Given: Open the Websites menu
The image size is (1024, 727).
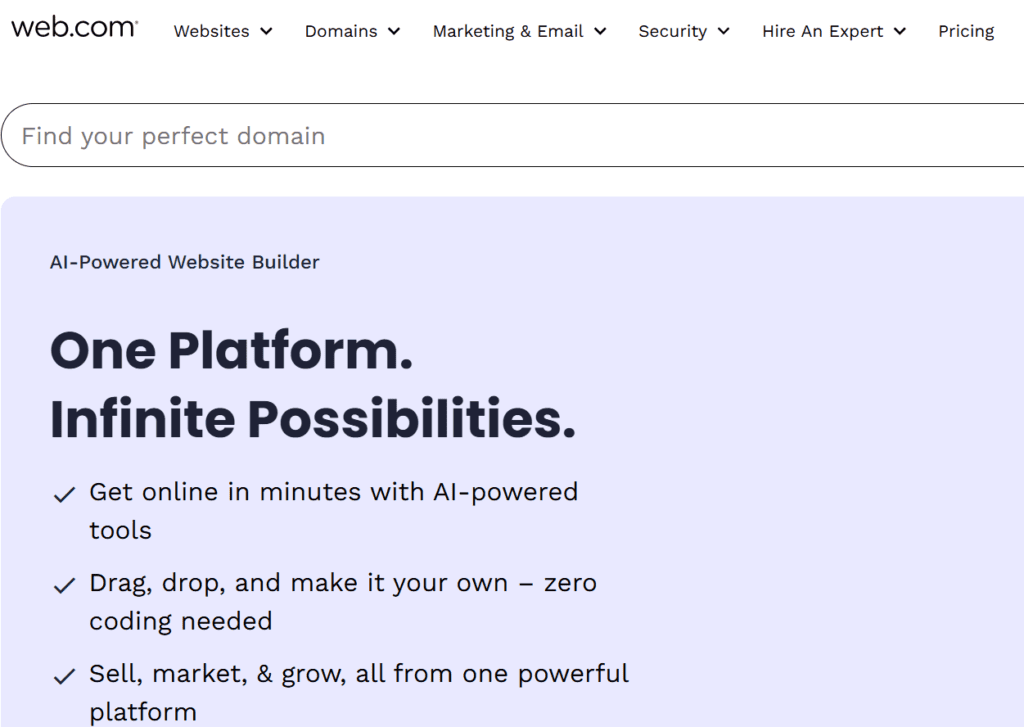Looking at the screenshot, I should pyautogui.click(x=212, y=31).
